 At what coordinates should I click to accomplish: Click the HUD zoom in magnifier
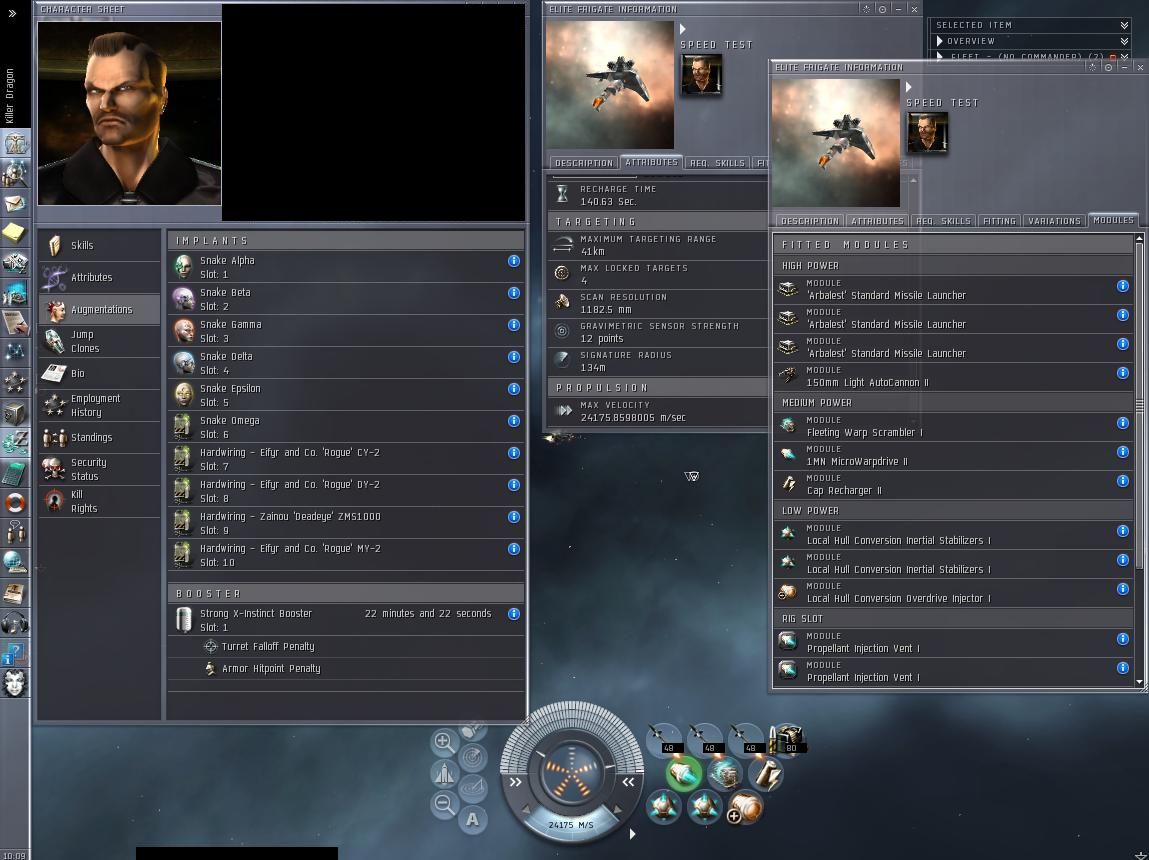(x=443, y=742)
